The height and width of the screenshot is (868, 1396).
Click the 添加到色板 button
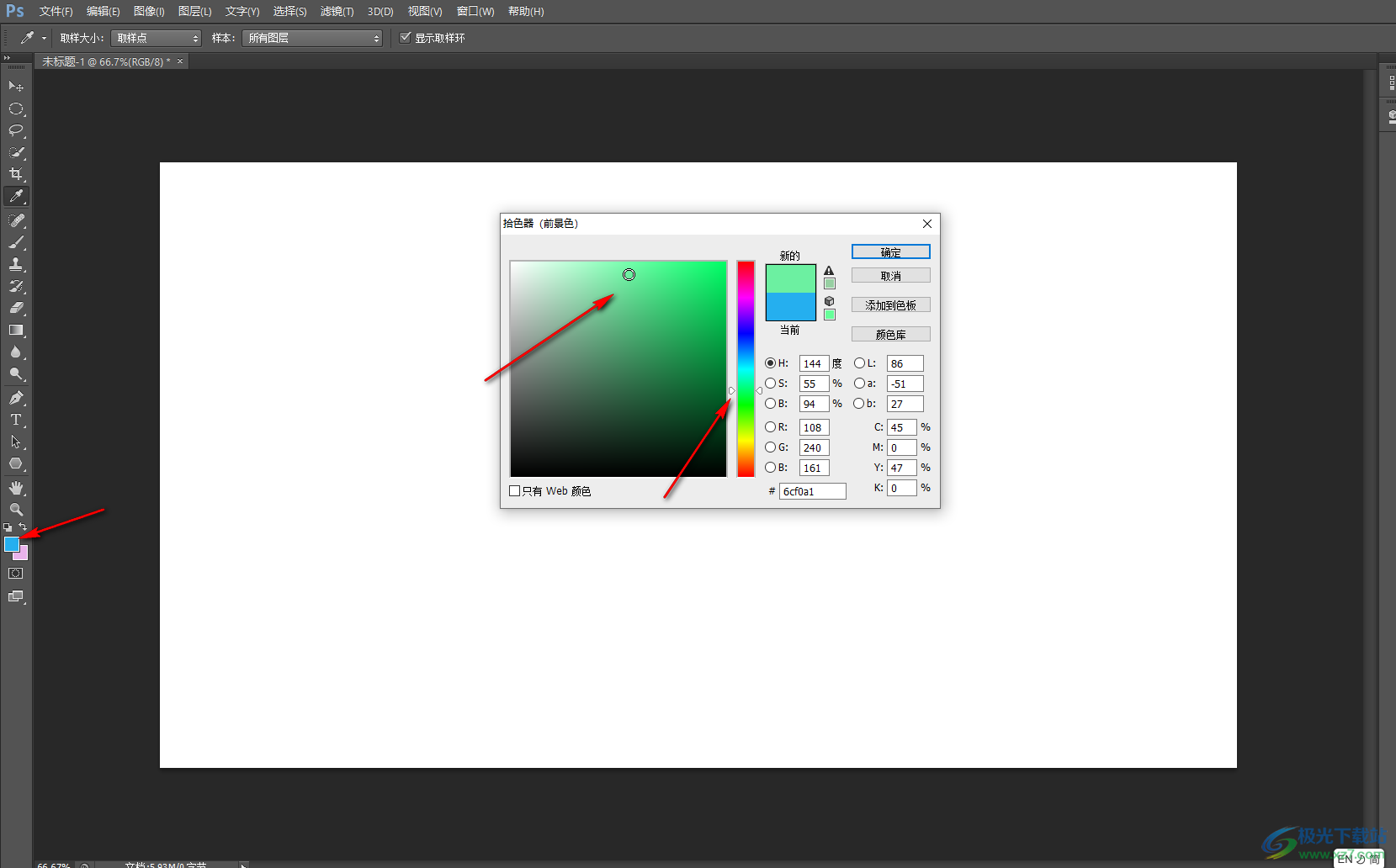890,305
